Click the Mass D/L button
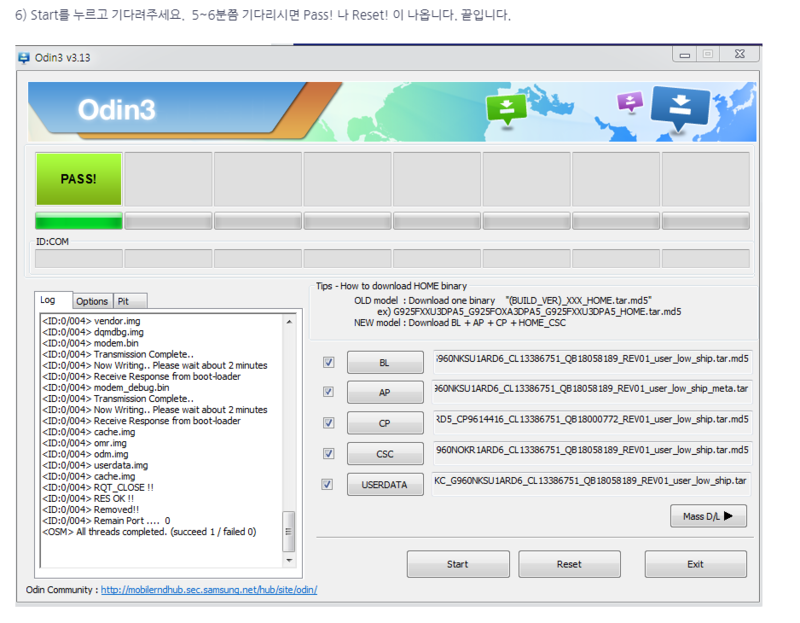 [x=708, y=516]
